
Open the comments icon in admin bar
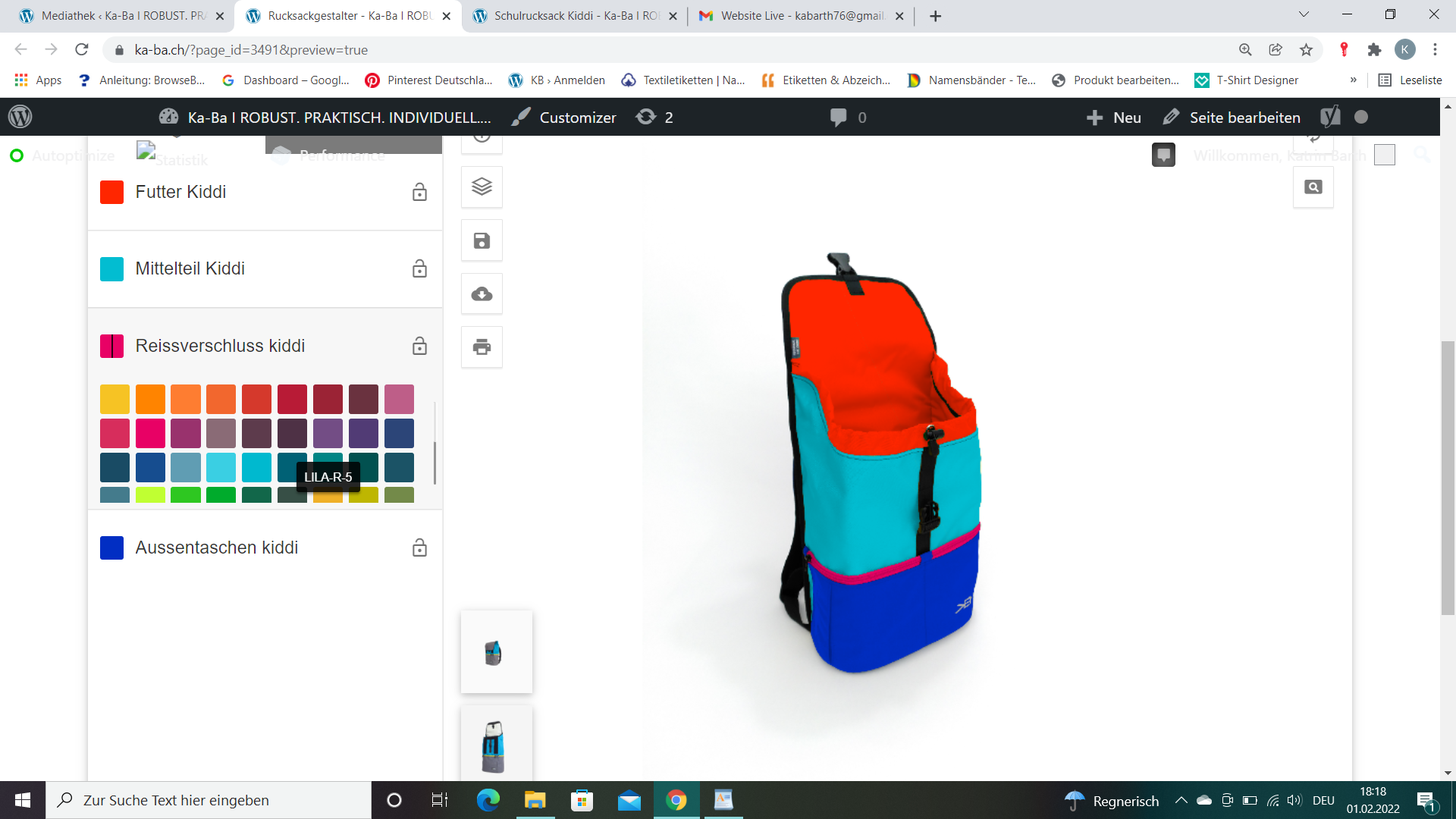(x=848, y=118)
